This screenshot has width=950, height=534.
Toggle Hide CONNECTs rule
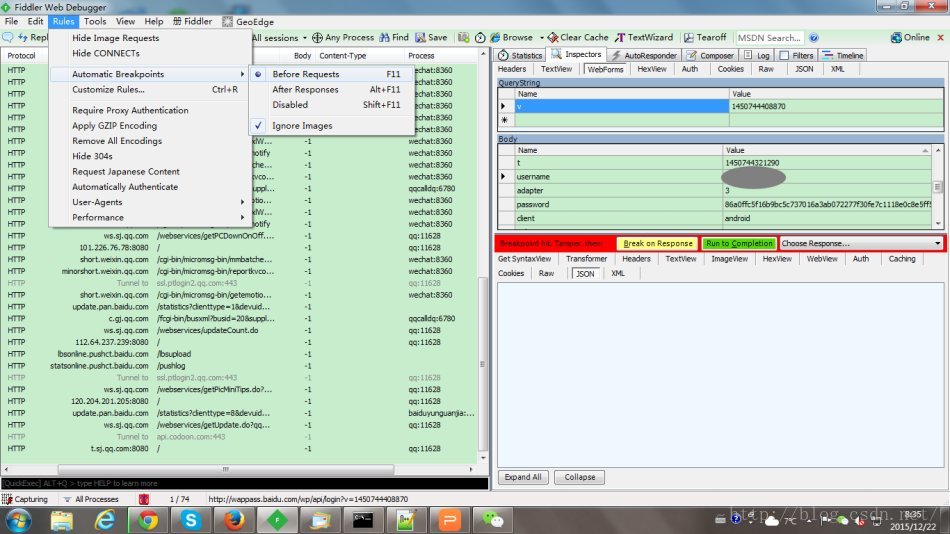coord(150,53)
